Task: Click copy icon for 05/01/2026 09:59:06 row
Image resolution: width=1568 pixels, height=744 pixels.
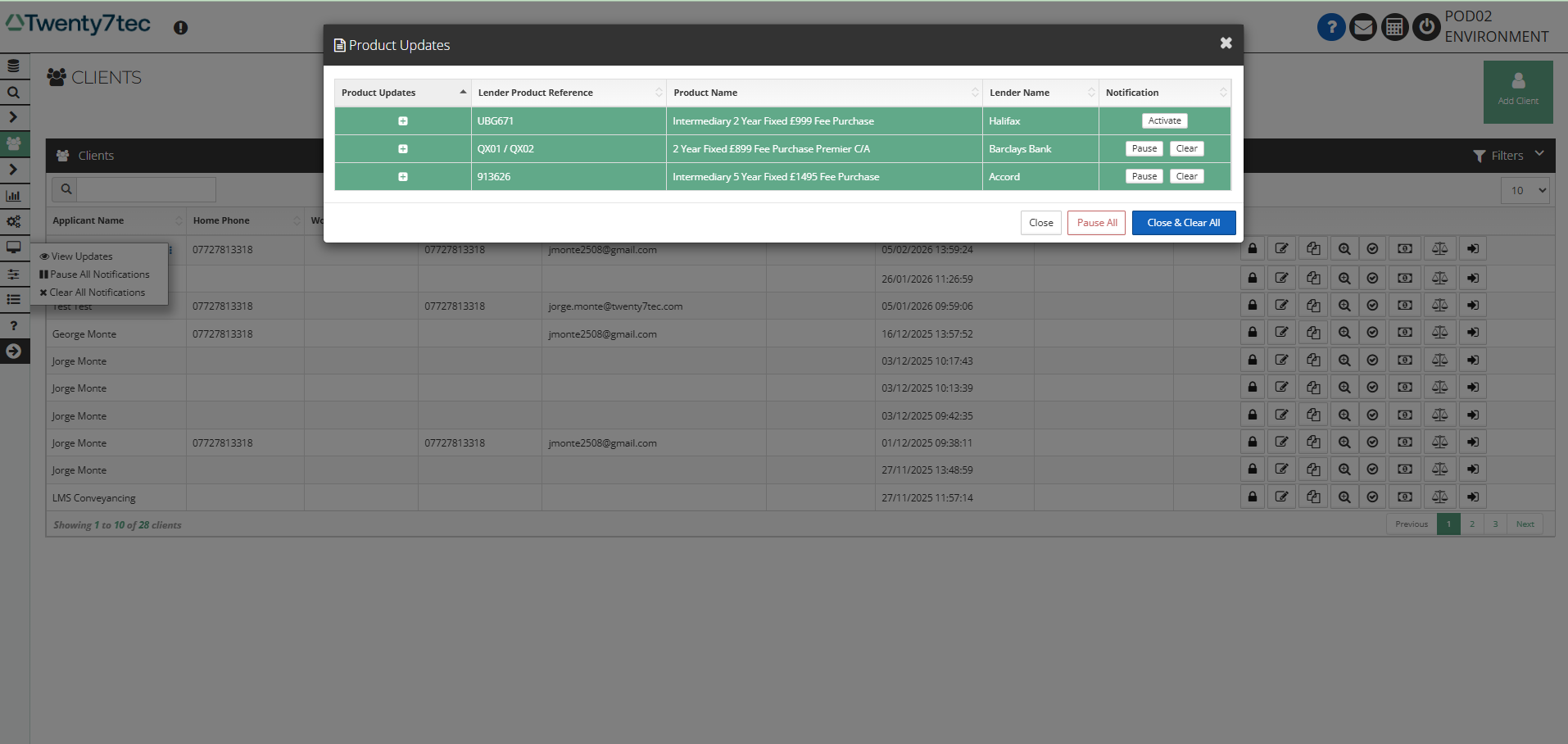Action: pos(1313,306)
